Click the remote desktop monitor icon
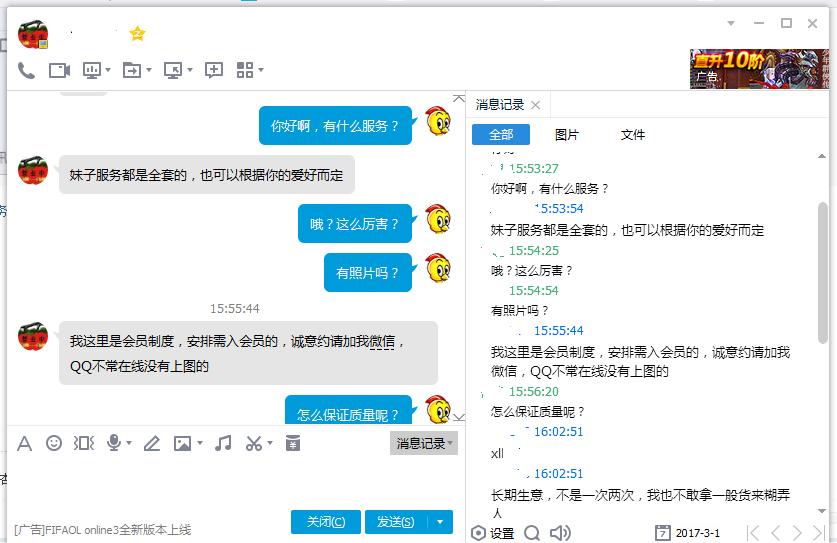The image size is (837, 543). point(173,70)
